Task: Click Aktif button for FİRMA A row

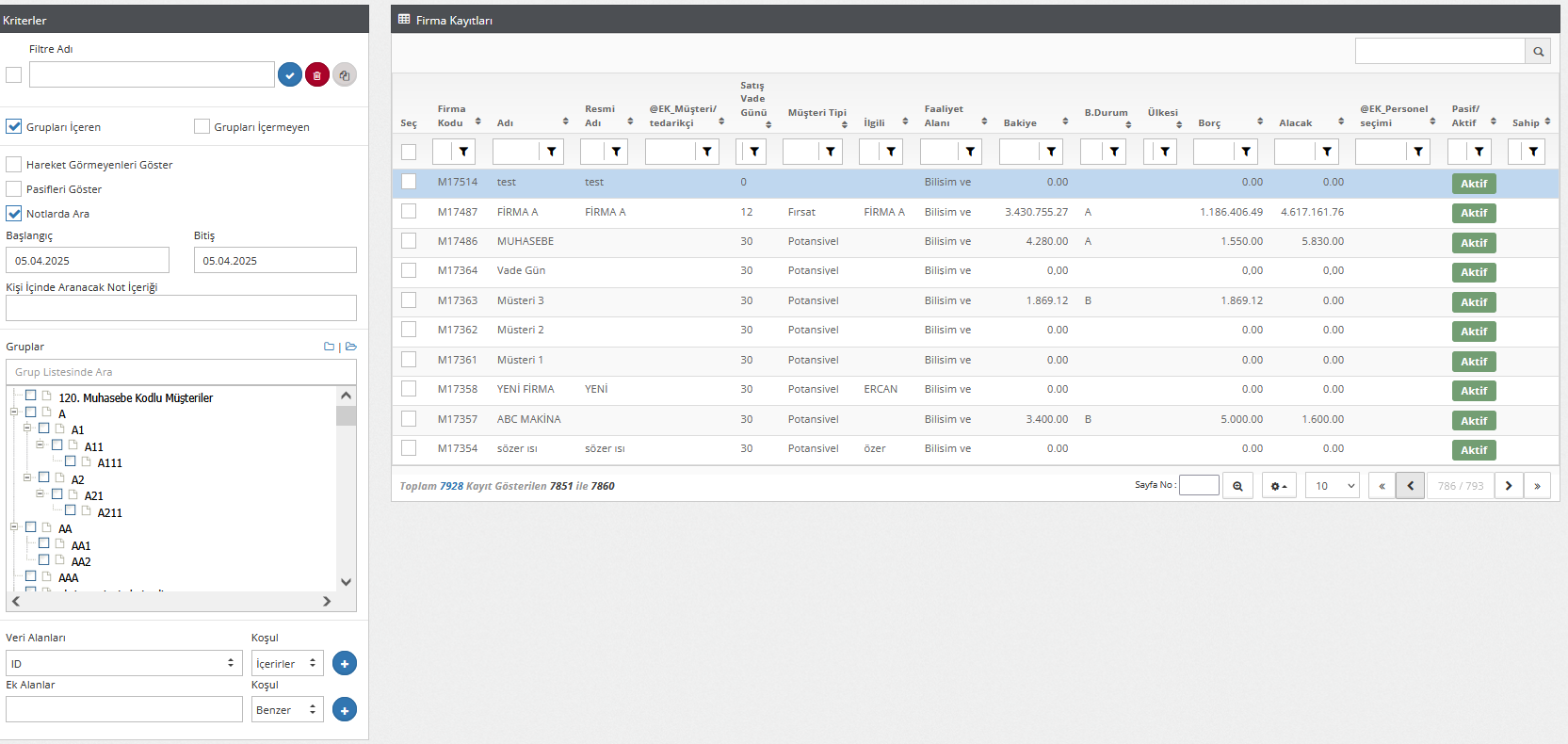Action: pos(1474,213)
